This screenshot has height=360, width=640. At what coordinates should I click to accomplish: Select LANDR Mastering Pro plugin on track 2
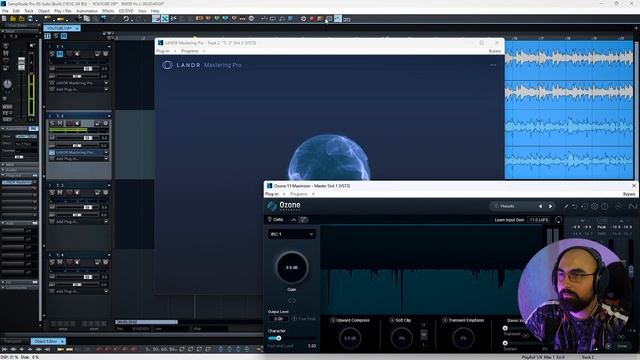(75, 152)
